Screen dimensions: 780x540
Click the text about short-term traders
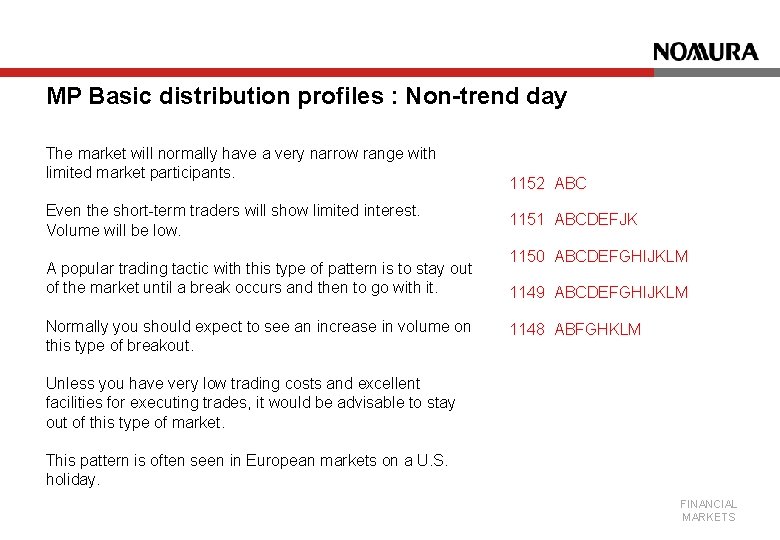(233, 211)
